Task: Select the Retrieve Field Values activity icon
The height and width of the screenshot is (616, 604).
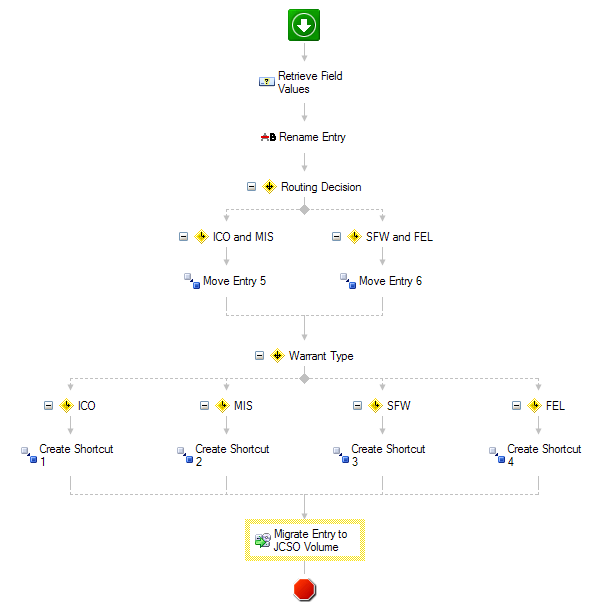Action: [x=266, y=82]
